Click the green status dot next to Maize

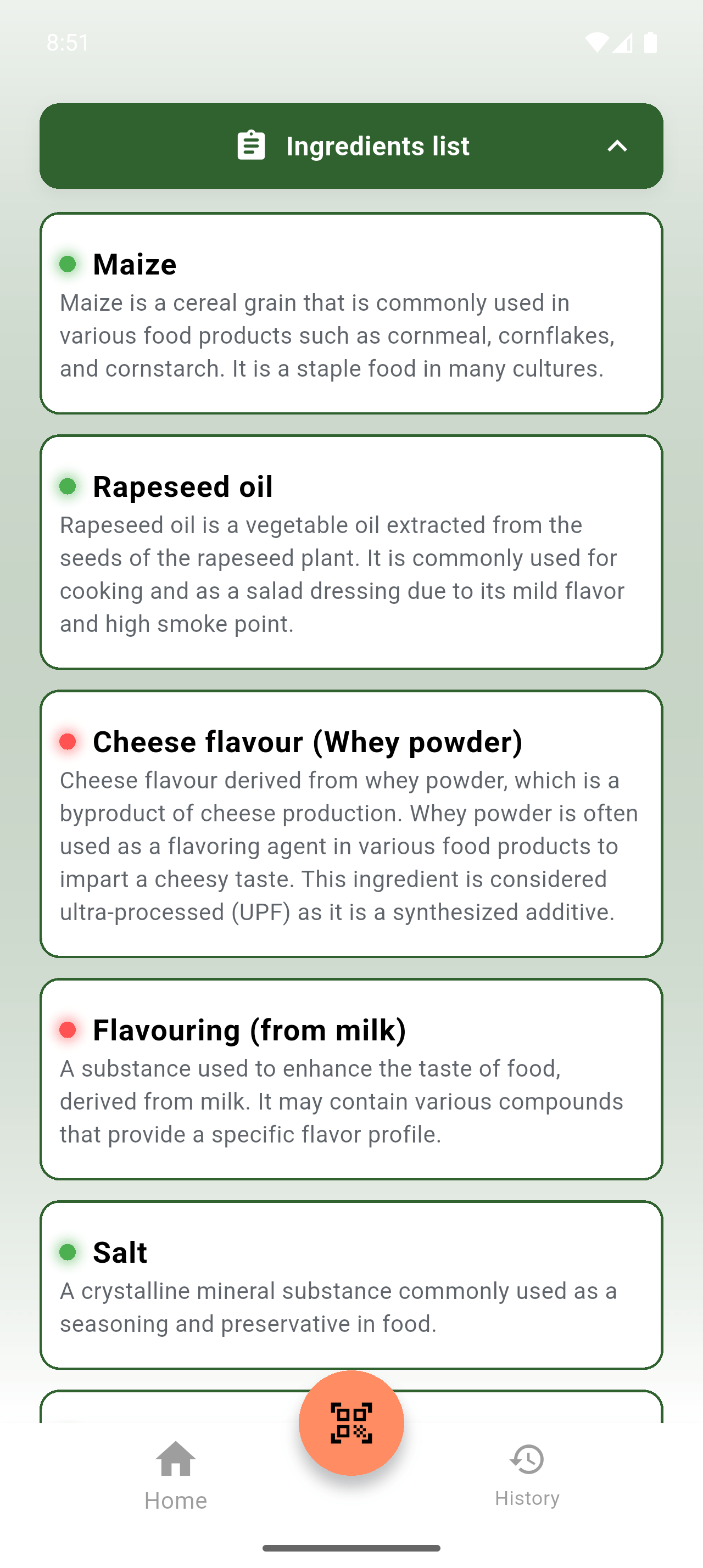click(68, 264)
